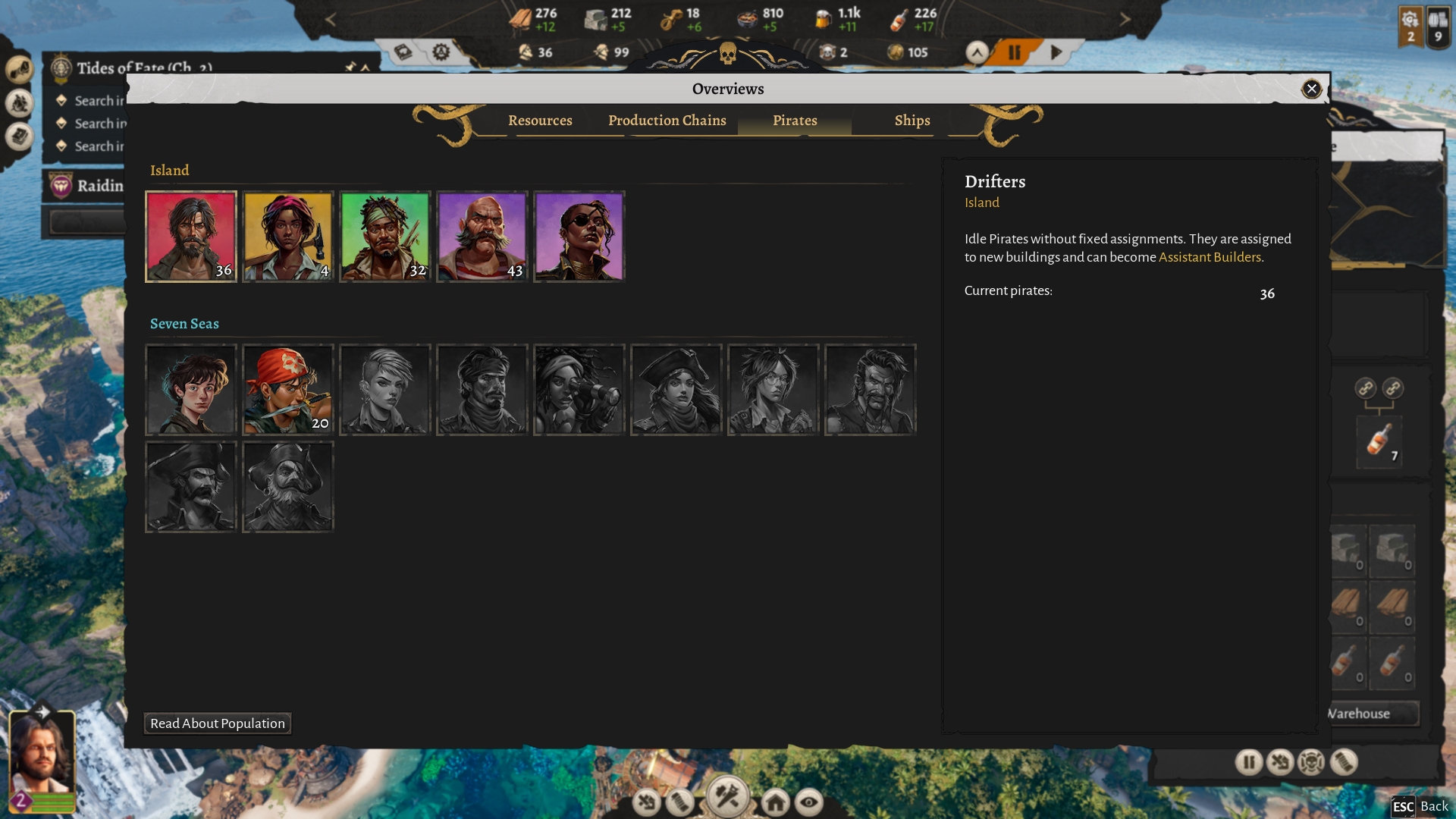This screenshot has width=1456, height=819.
Task: Select the greyed bearded man portrait
Action: click(x=871, y=390)
